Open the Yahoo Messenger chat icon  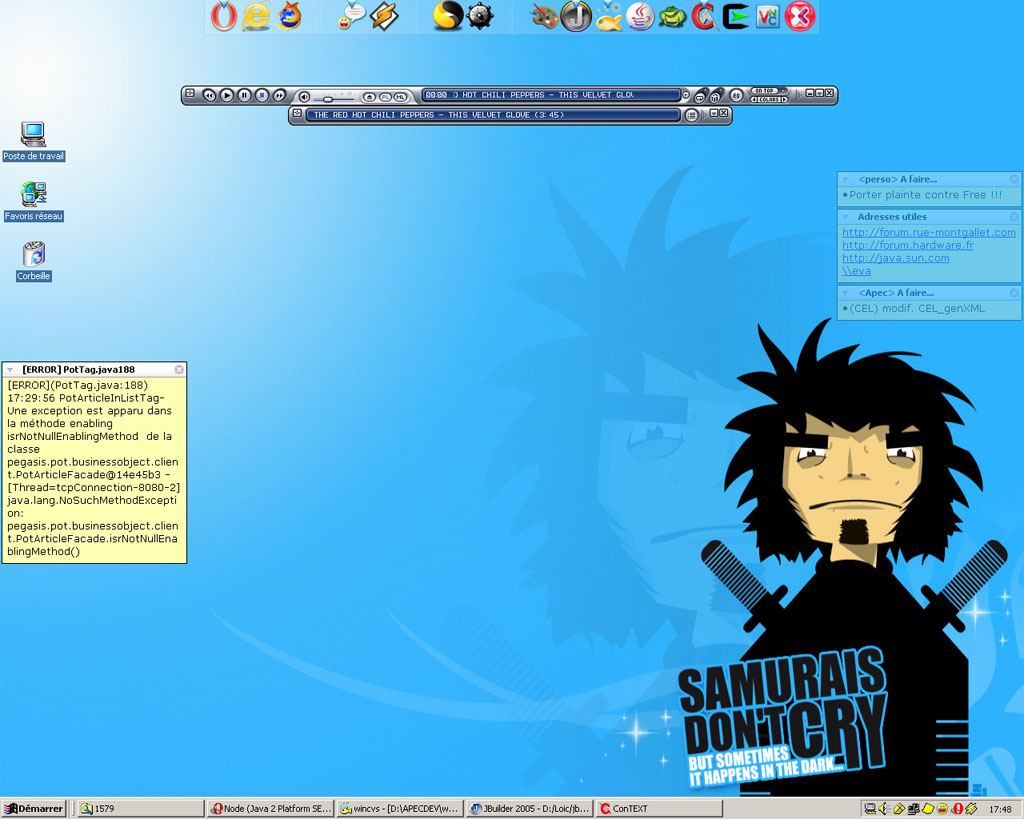coord(352,16)
